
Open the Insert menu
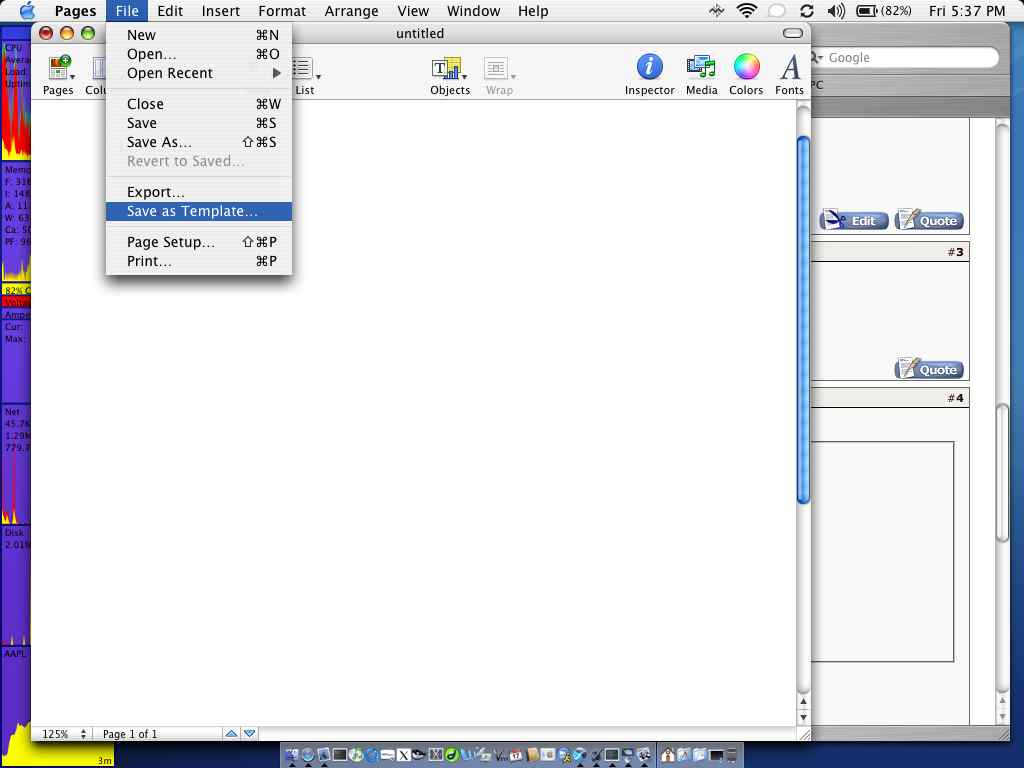pos(220,11)
